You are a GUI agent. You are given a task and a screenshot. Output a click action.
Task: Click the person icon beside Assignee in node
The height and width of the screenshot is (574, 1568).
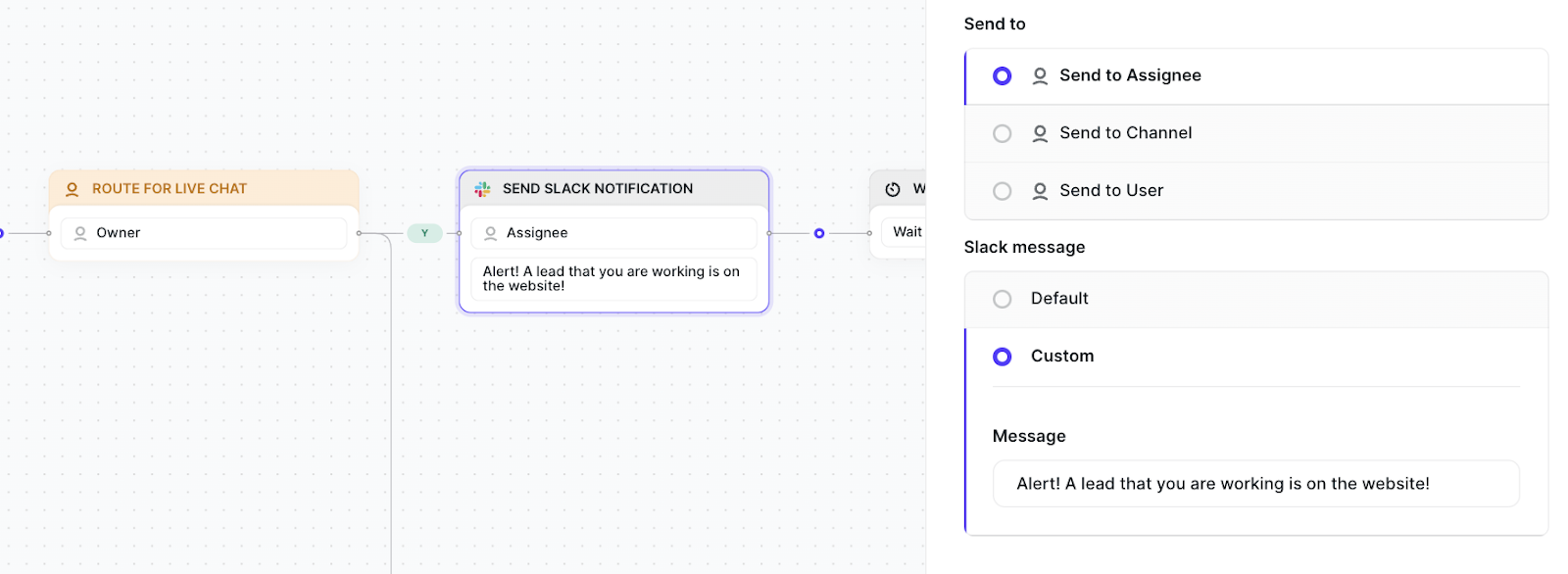pyautogui.click(x=491, y=233)
